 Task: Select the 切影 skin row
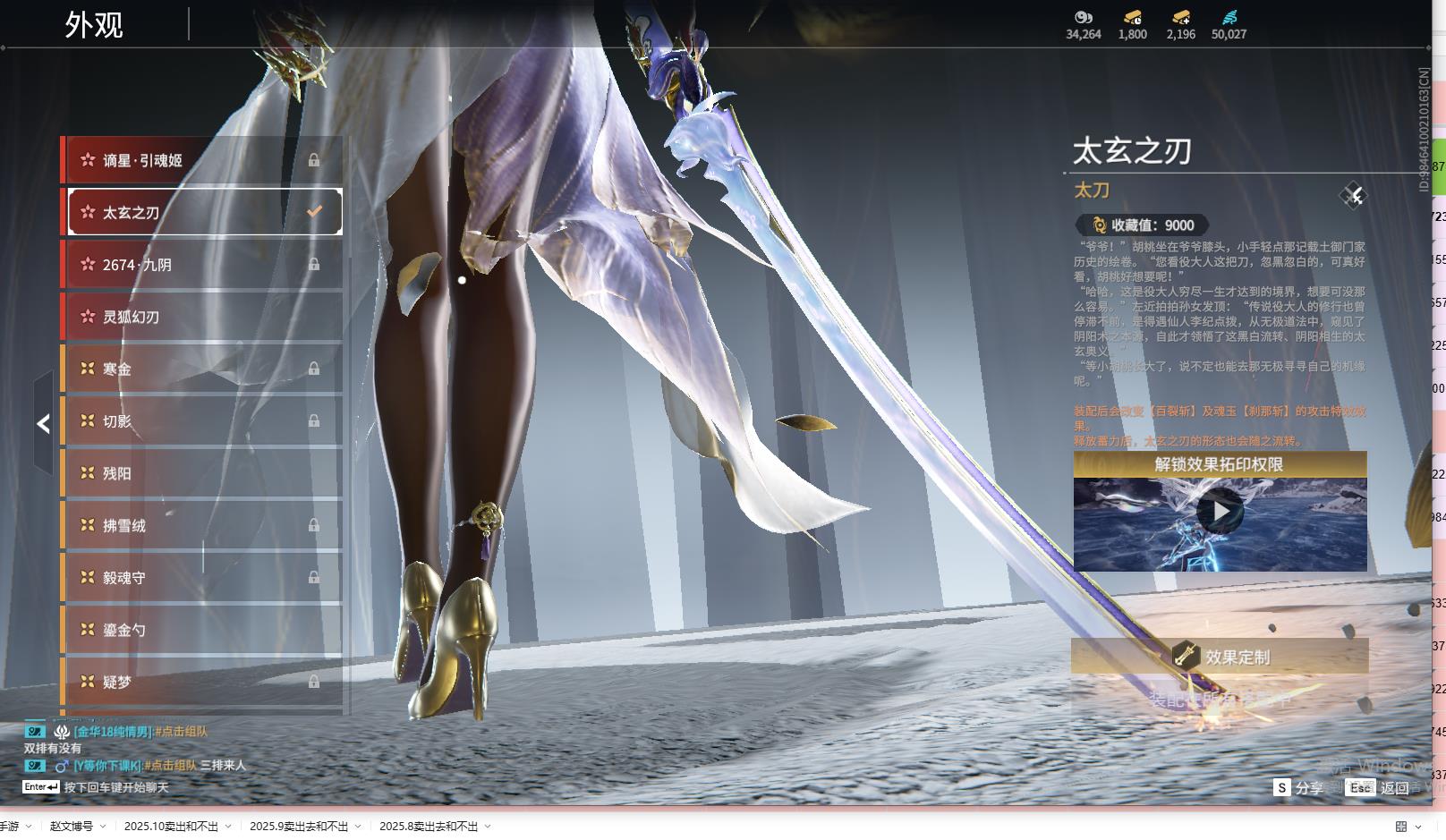click(202, 421)
